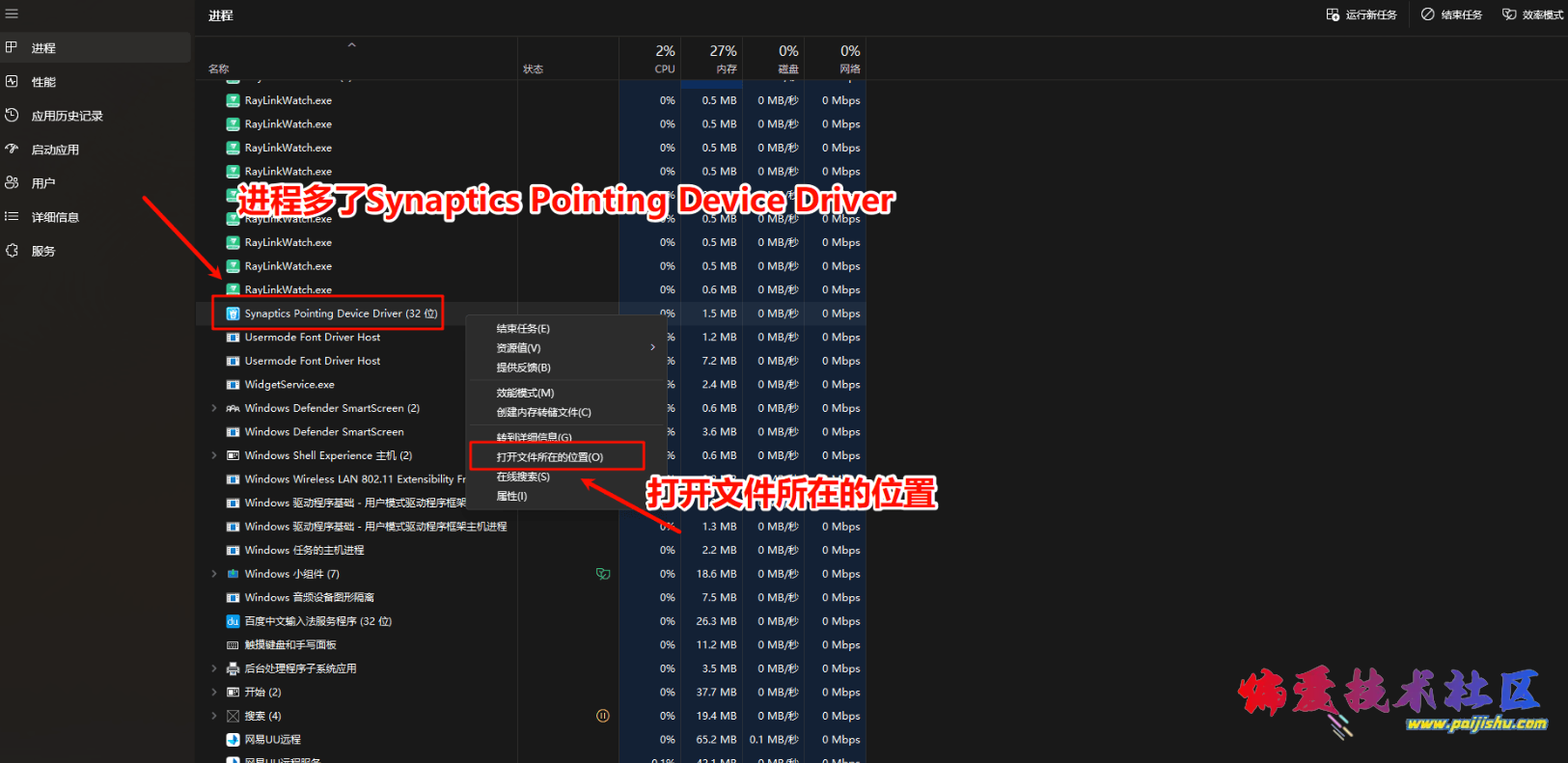This screenshot has height=763, width=1568.
Task: Click the 后台处理程序子系统应用 printer icon
Action: coord(233,668)
